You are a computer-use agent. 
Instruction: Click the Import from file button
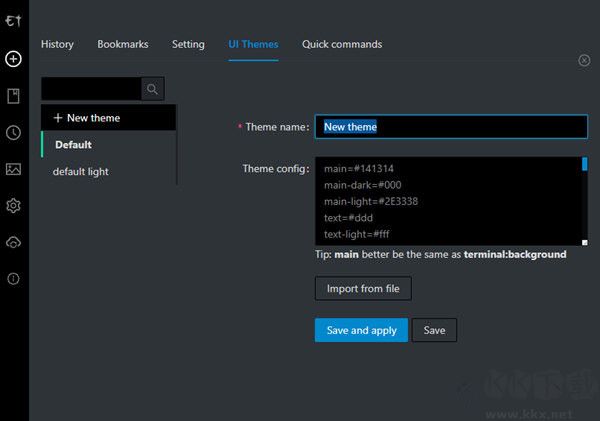tap(363, 289)
